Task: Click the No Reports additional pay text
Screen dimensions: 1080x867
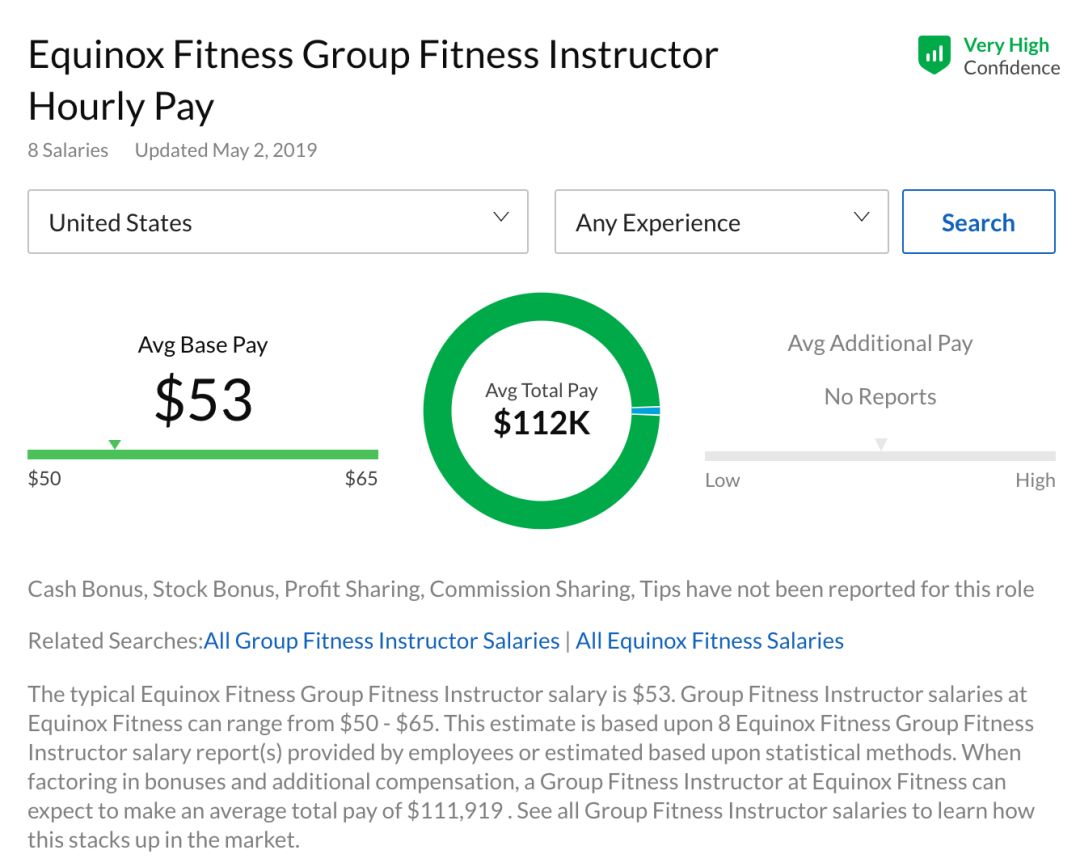Action: tap(880, 397)
